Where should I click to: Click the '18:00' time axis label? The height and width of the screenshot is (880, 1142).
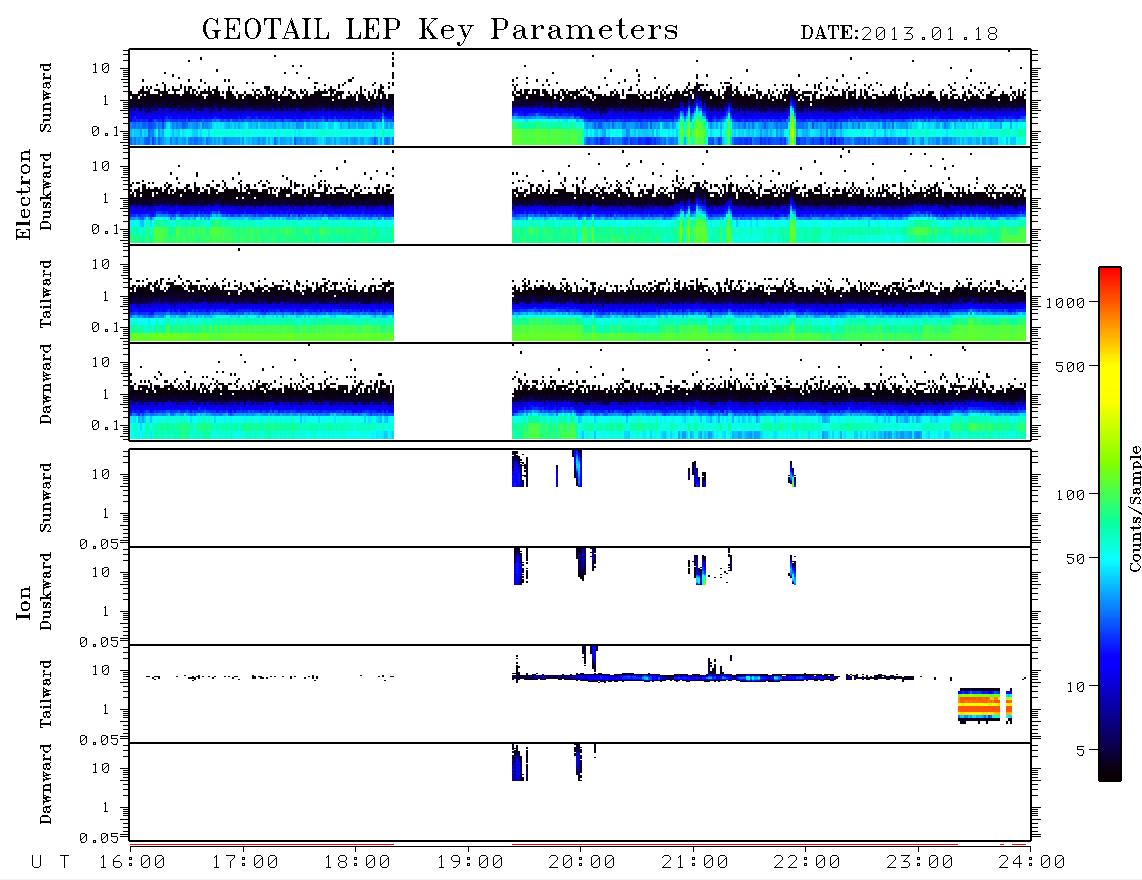point(357,863)
